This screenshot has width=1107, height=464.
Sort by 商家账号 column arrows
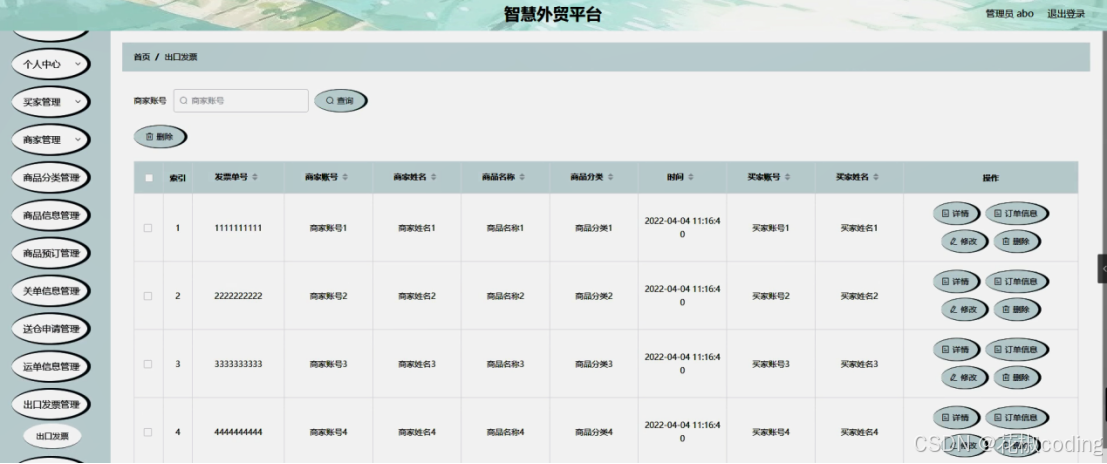coord(345,177)
